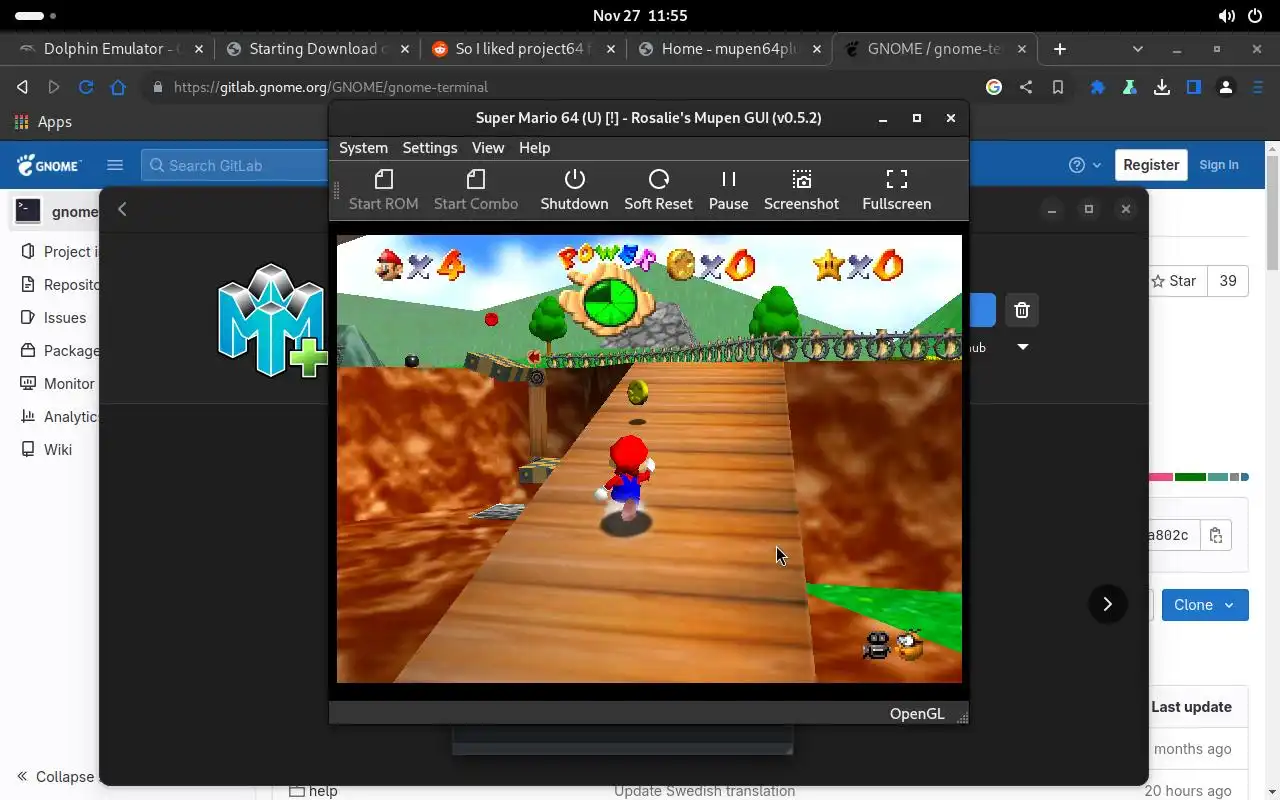Screen dimensions: 1280x800
Task: Open the View menu in Mupen GUI
Action: 488,147
